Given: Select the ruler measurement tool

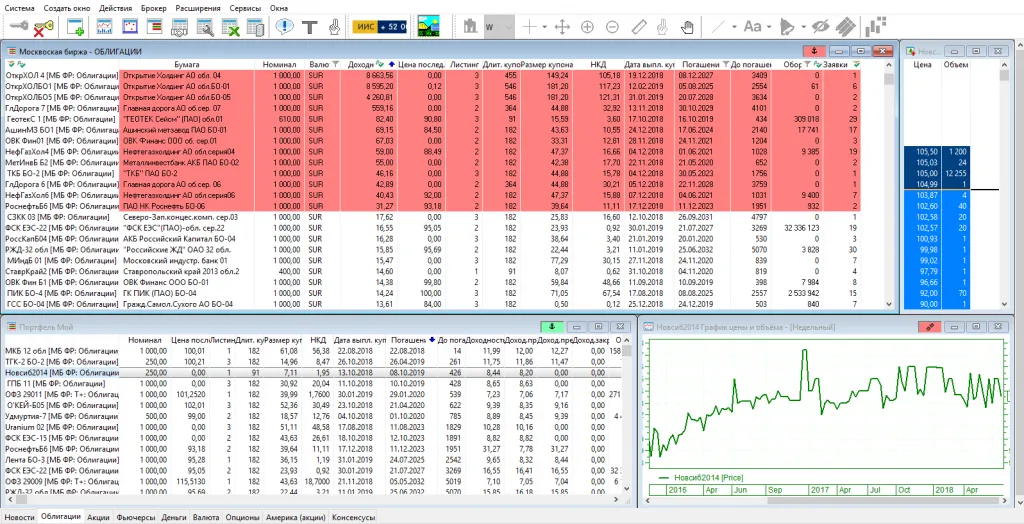Looking at the screenshot, I should [x=638, y=27].
